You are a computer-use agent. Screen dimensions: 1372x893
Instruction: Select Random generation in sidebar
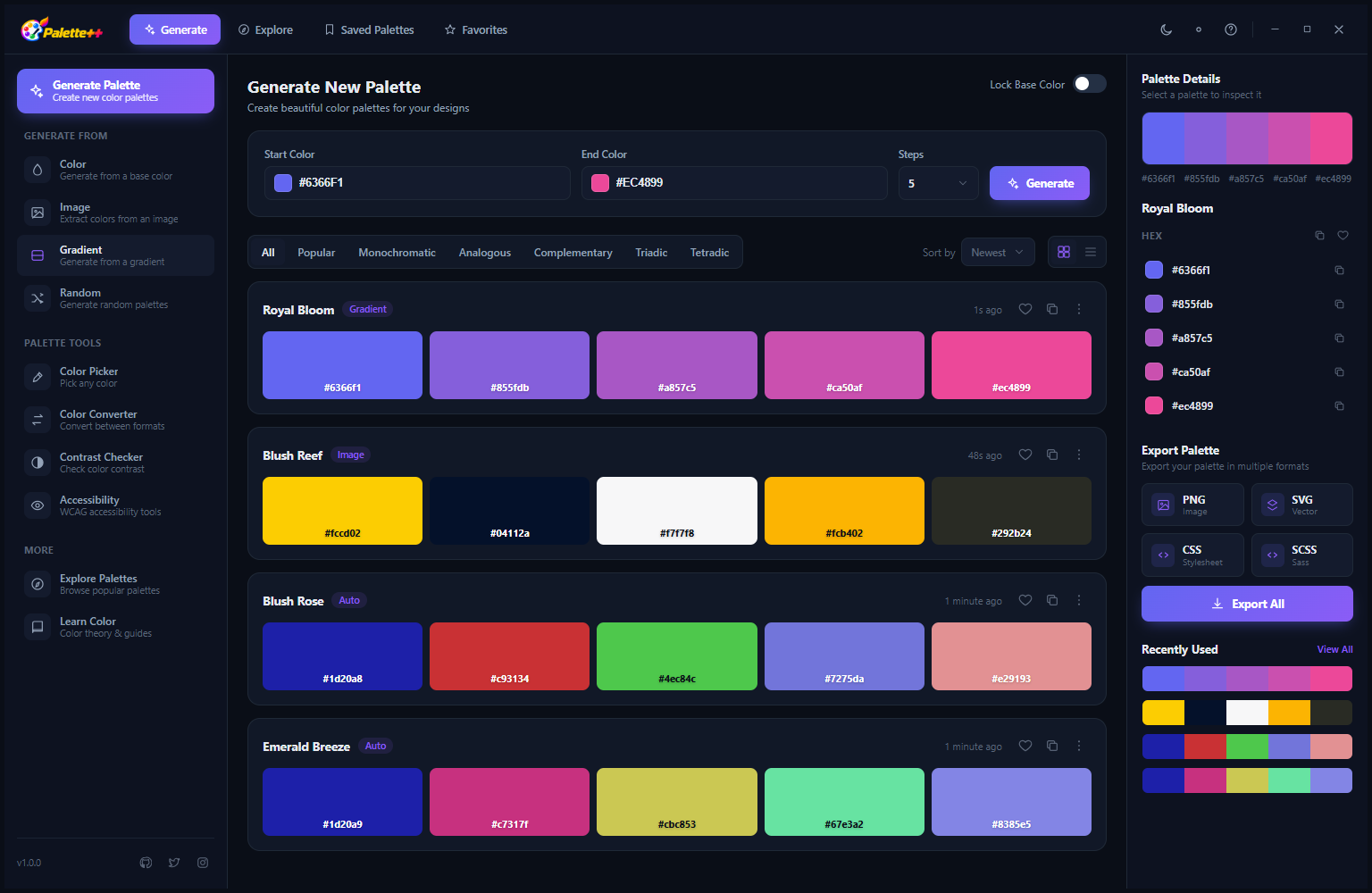coord(115,298)
